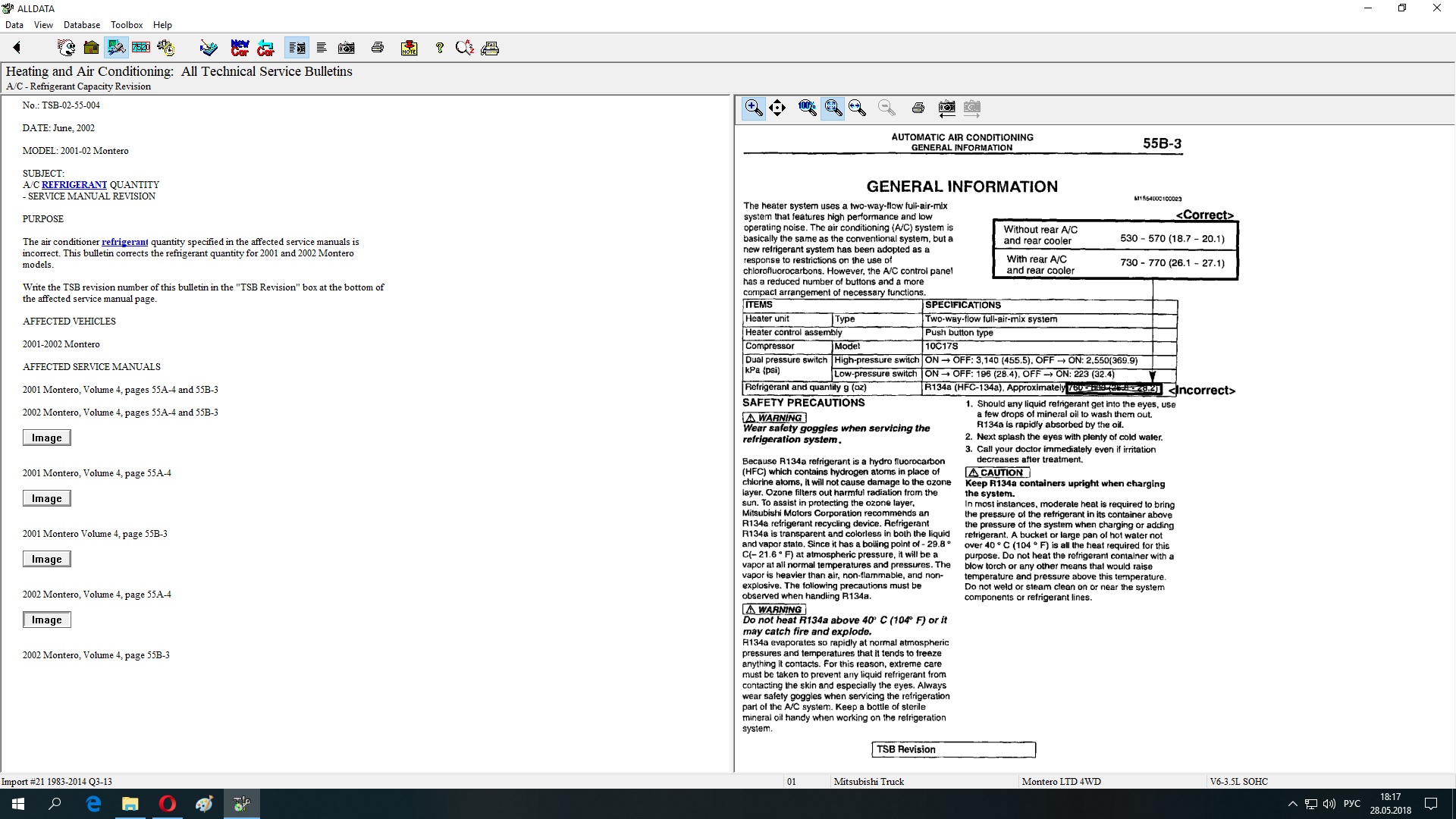Select the pan four-arrow tool
The height and width of the screenshot is (819, 1456).
click(777, 108)
